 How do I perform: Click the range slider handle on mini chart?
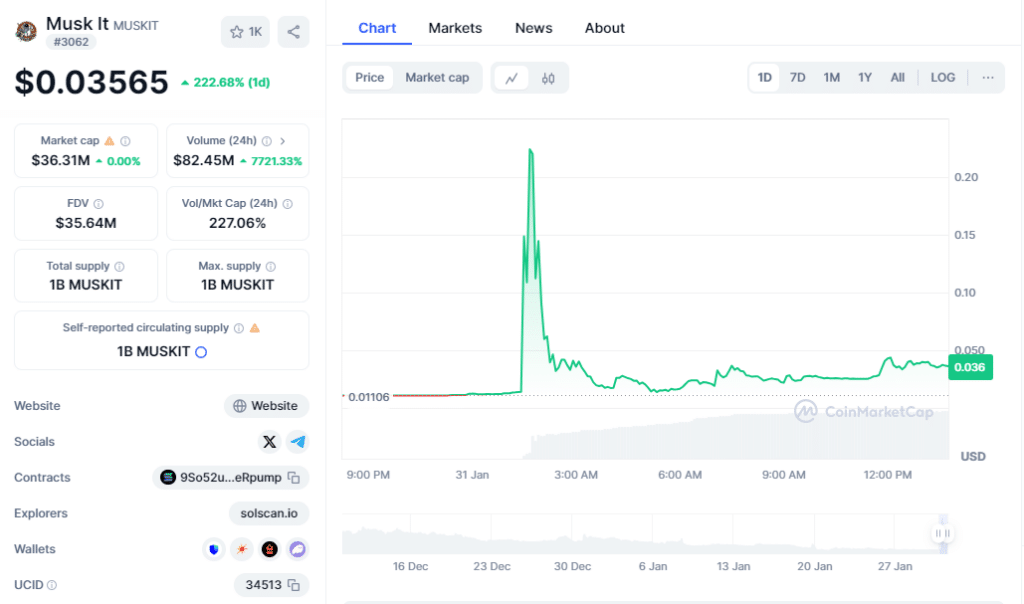click(942, 533)
